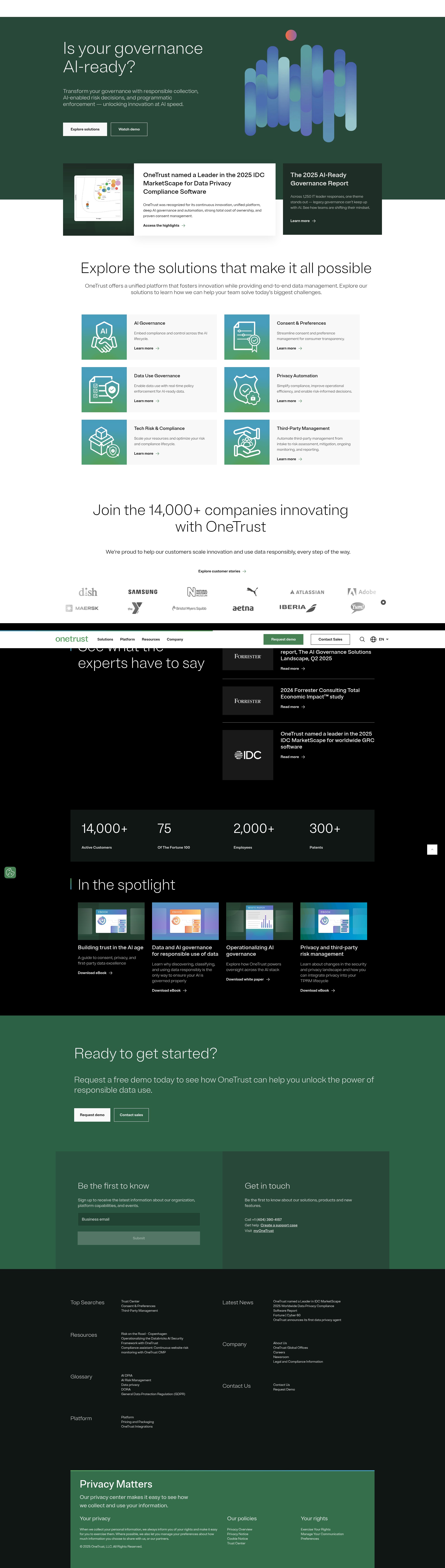Click Read more under Forrester Total Economic Impact
The width and height of the screenshot is (445, 1568).
click(x=293, y=707)
